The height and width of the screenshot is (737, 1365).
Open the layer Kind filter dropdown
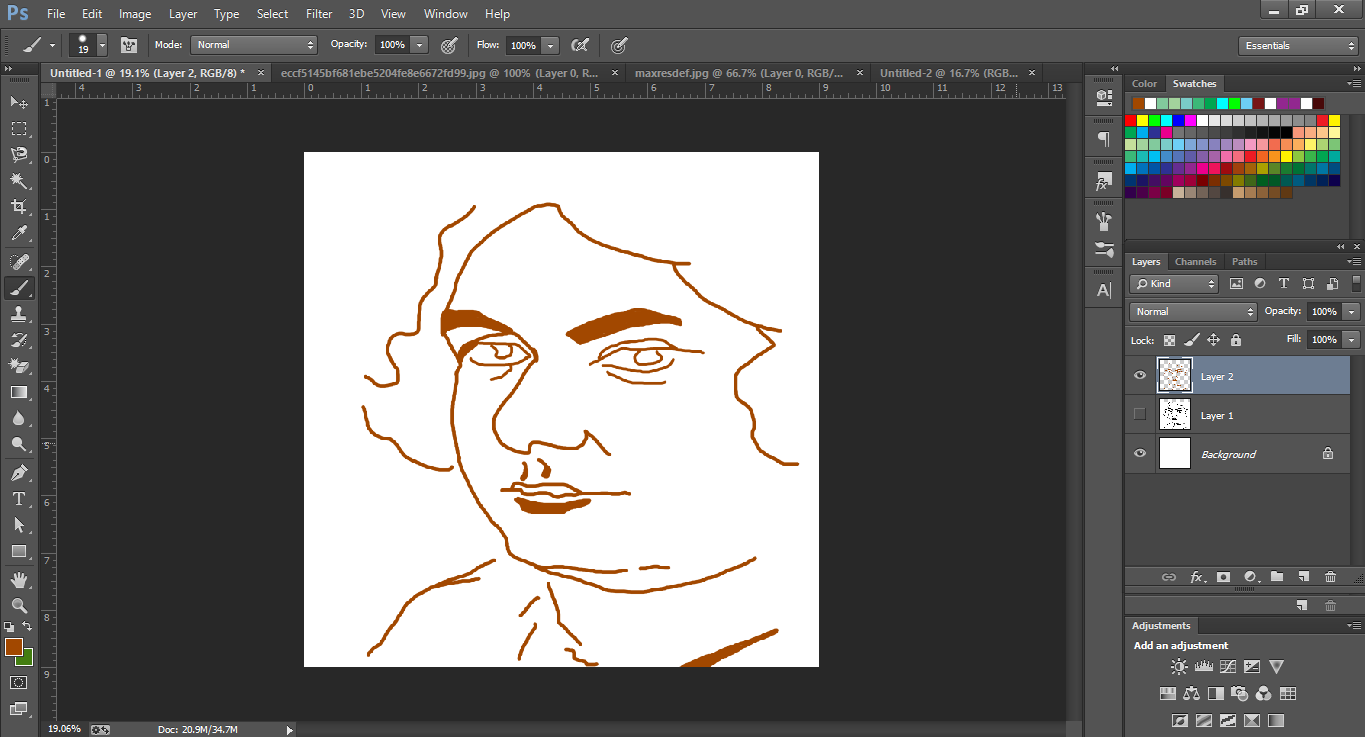pos(1174,283)
